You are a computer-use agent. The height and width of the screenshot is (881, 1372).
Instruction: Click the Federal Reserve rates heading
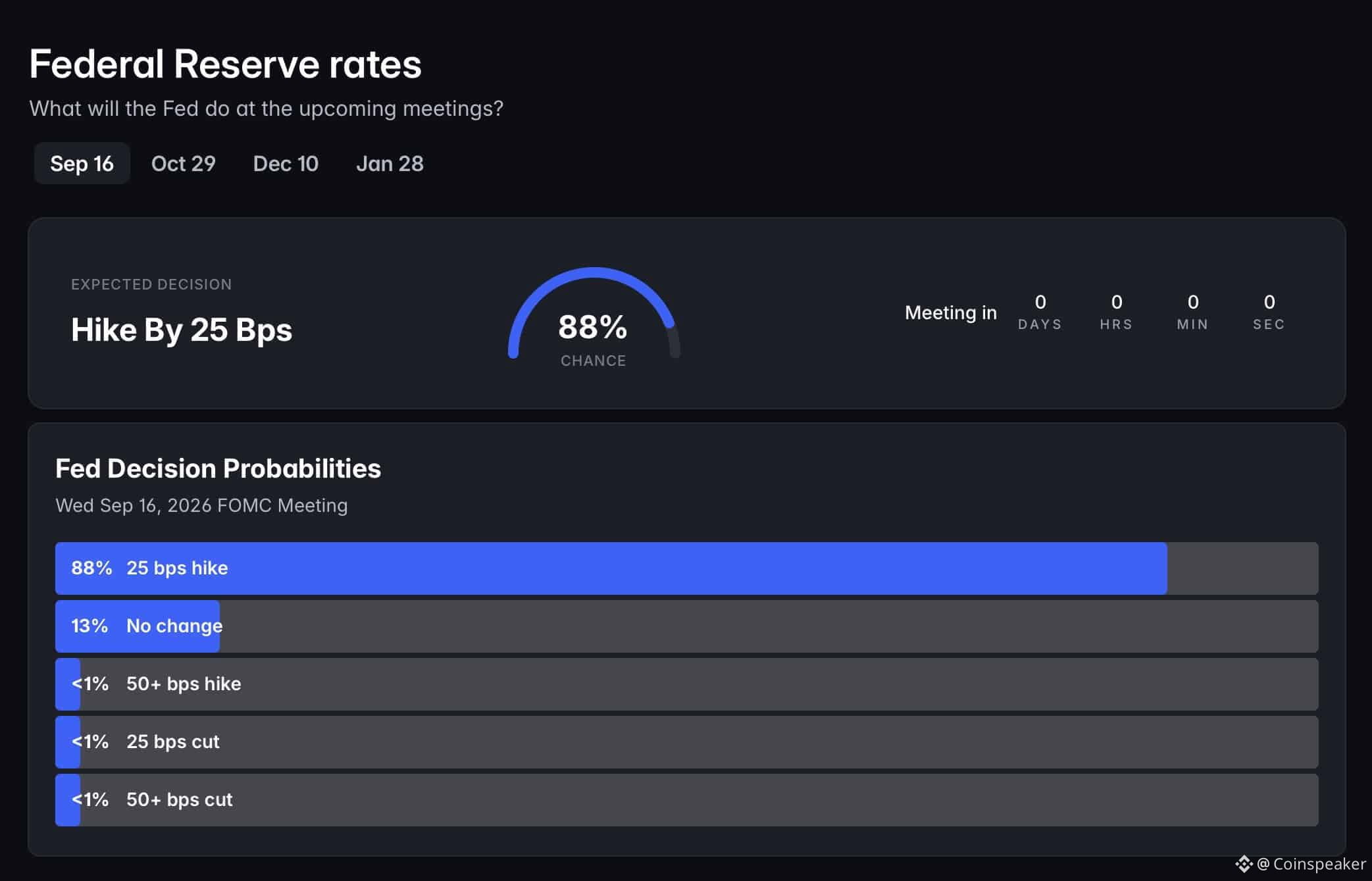coord(225,64)
